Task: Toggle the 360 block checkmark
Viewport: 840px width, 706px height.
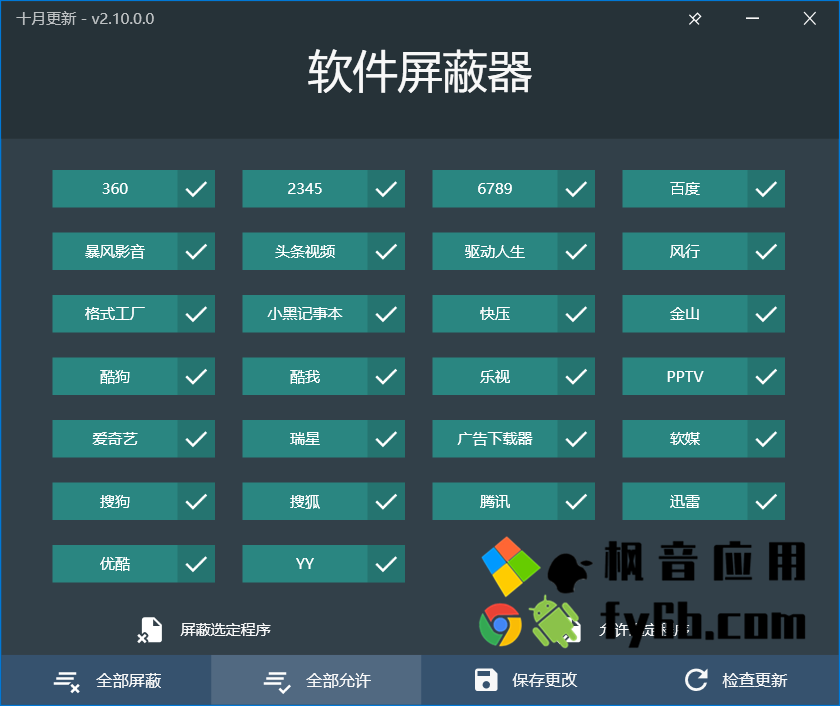Action: click(196, 189)
